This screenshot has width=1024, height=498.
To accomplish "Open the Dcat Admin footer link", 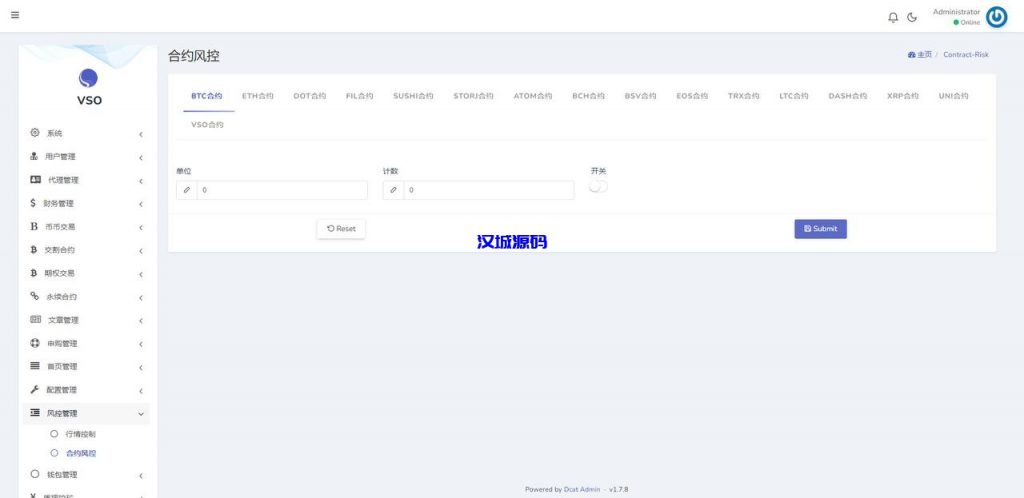I will click(x=582, y=489).
